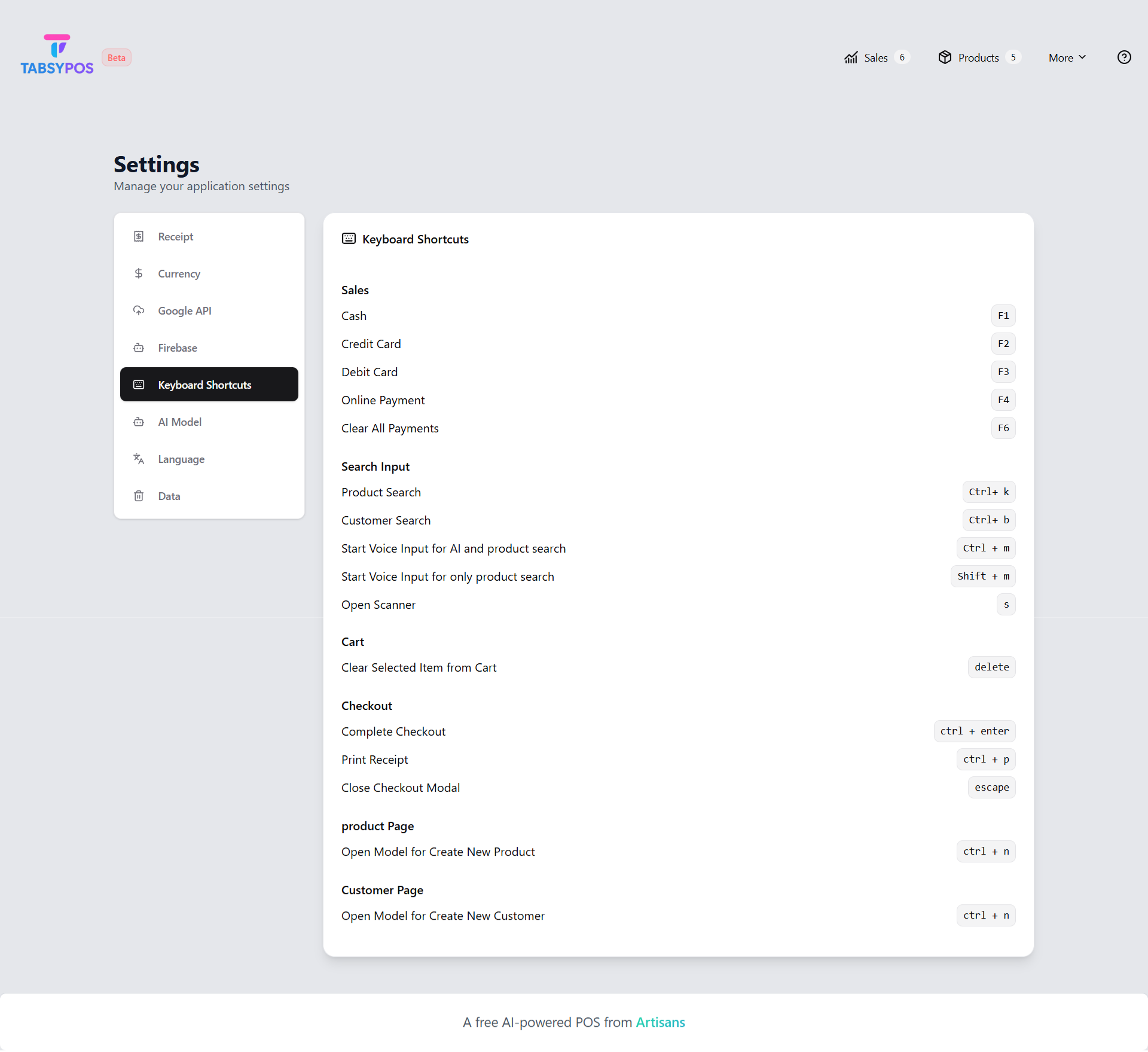Open Google API settings
1148x1052 pixels.
click(209, 311)
